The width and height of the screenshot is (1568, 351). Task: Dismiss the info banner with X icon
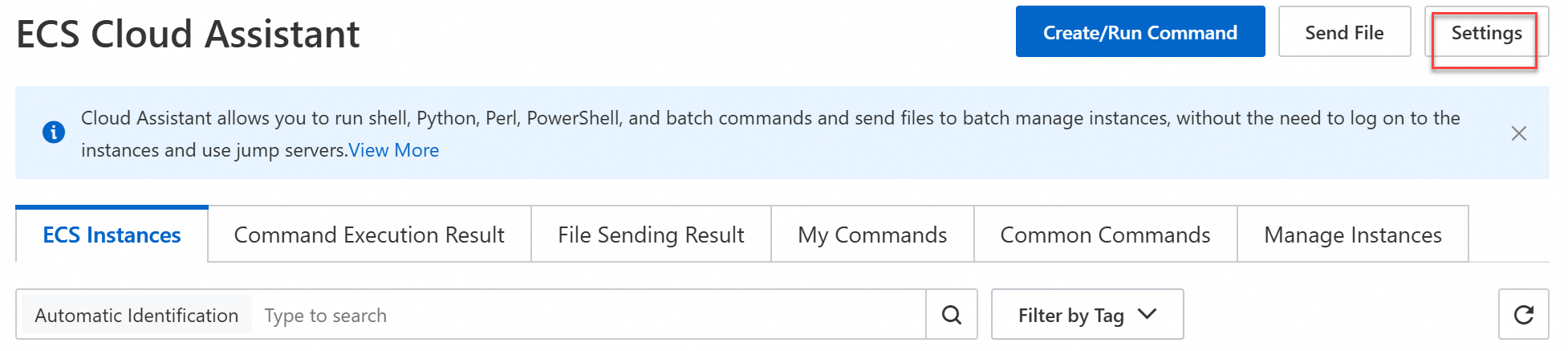(x=1518, y=133)
